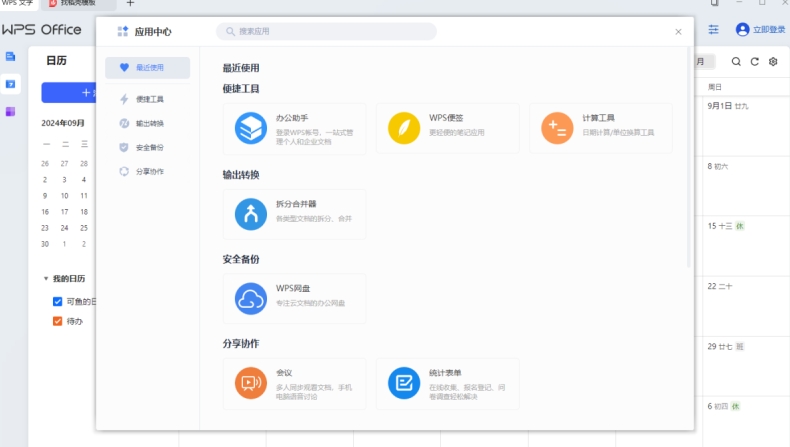Click 会议 card title

284,373
